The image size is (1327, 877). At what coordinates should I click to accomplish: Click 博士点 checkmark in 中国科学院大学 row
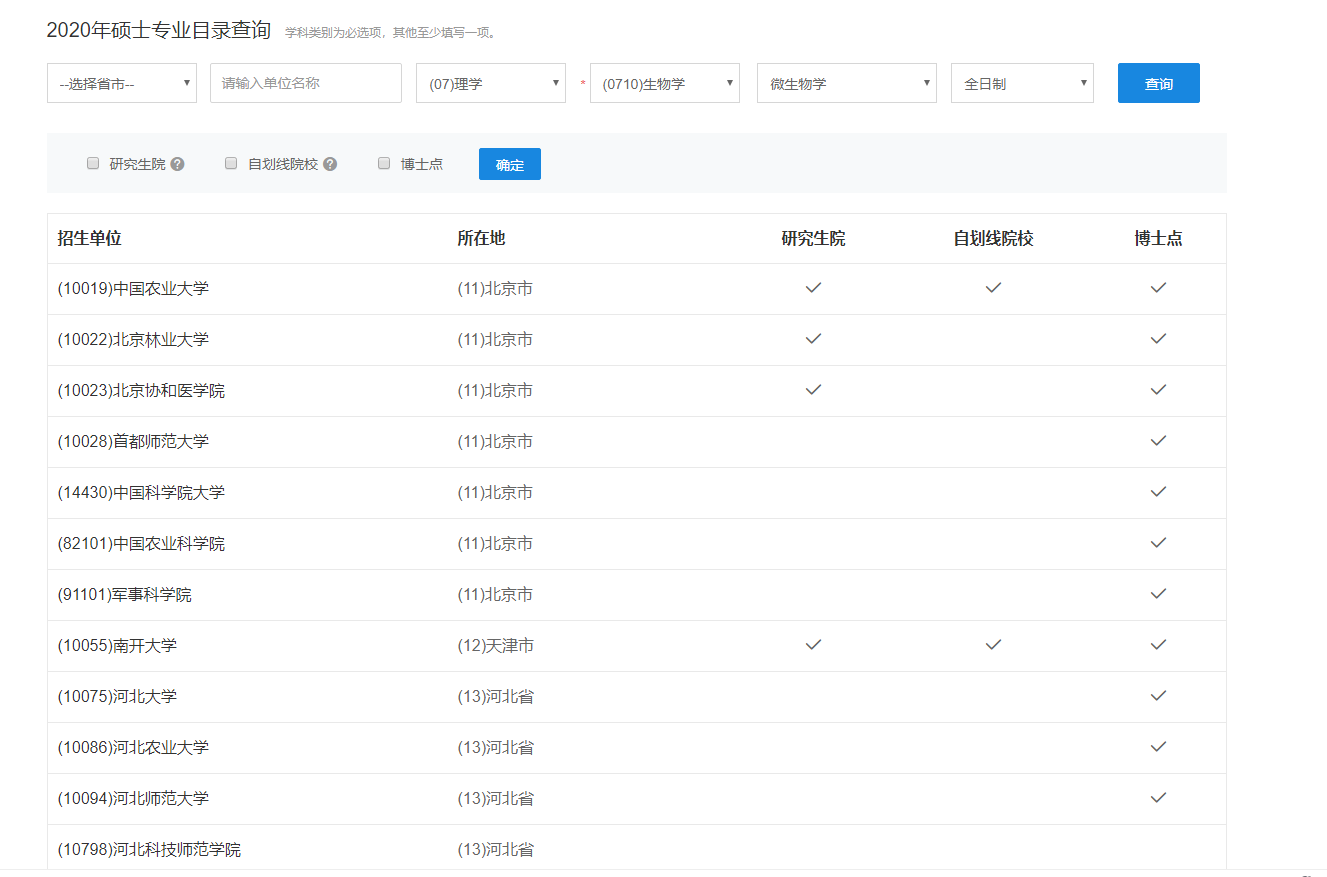click(x=1158, y=492)
